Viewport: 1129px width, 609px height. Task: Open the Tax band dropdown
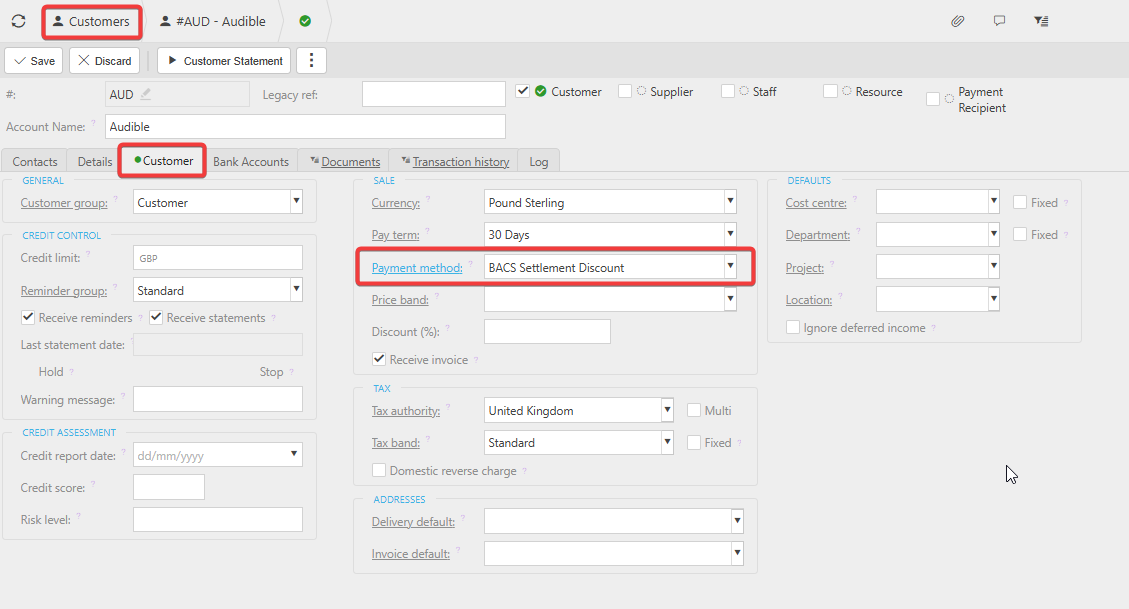click(667, 442)
